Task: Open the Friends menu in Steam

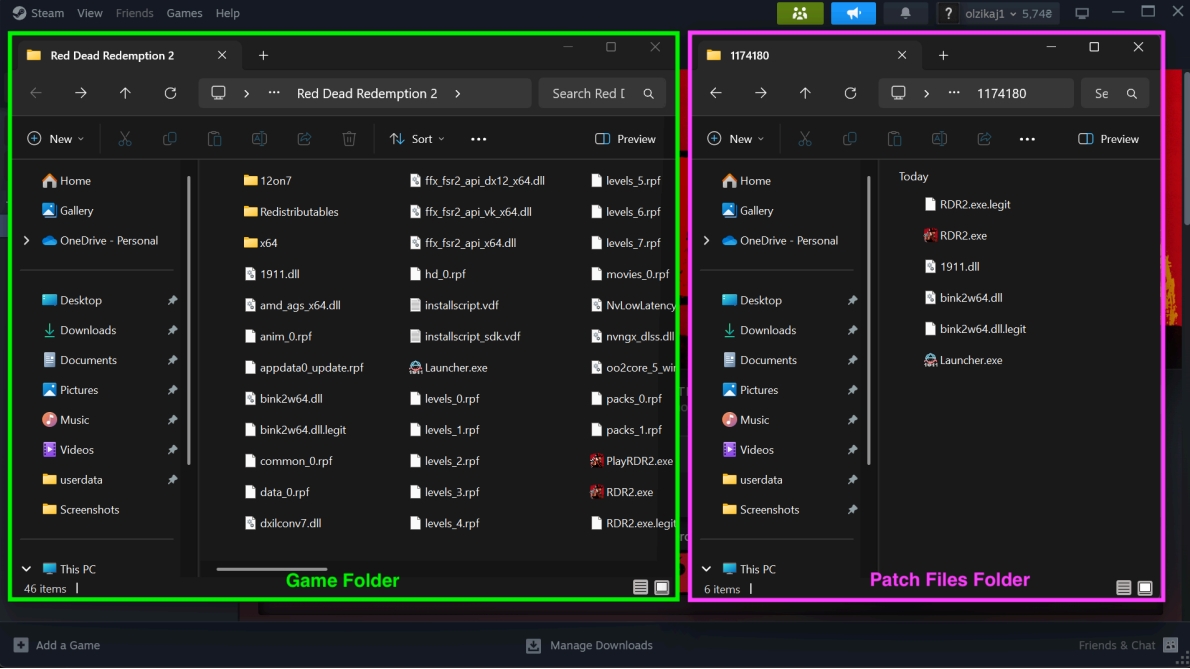Action: point(134,13)
